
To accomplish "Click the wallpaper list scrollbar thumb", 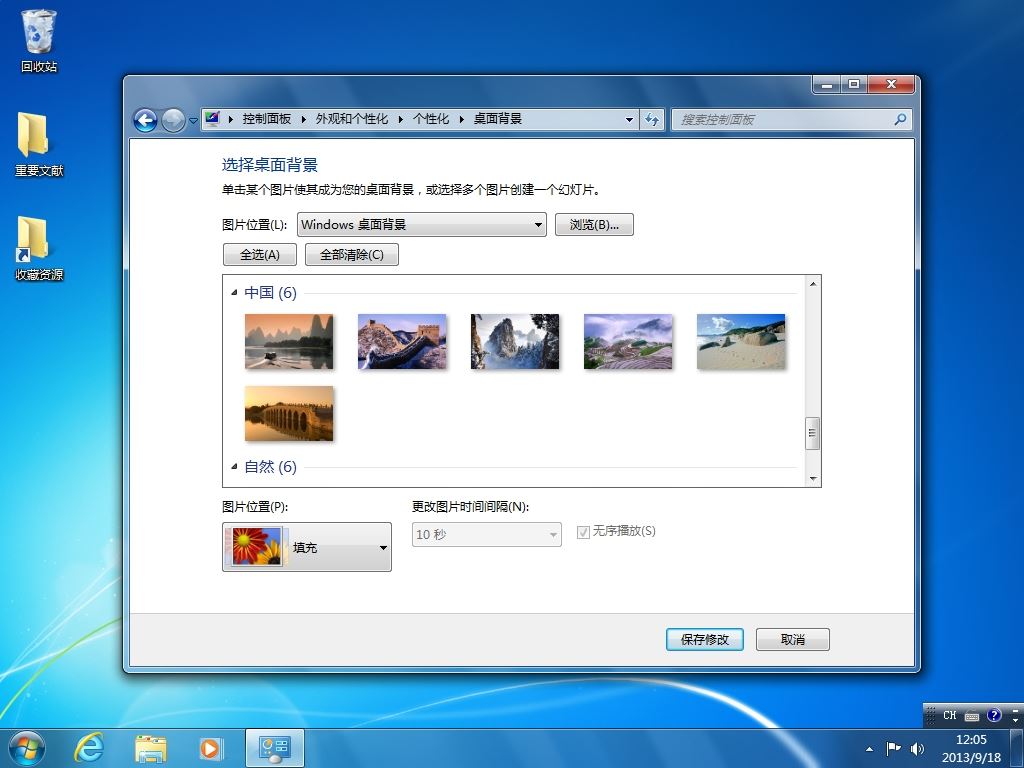I will 813,433.
